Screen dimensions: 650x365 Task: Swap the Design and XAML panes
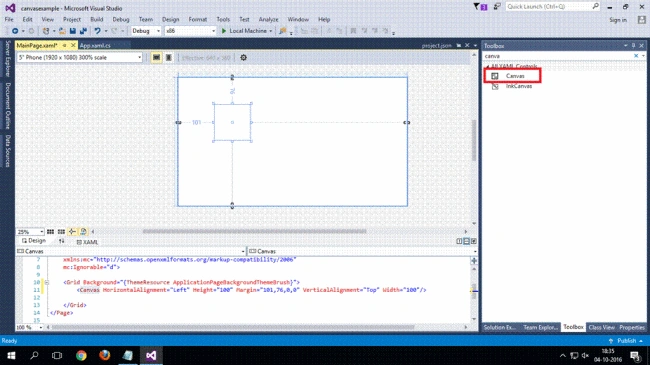click(61, 241)
